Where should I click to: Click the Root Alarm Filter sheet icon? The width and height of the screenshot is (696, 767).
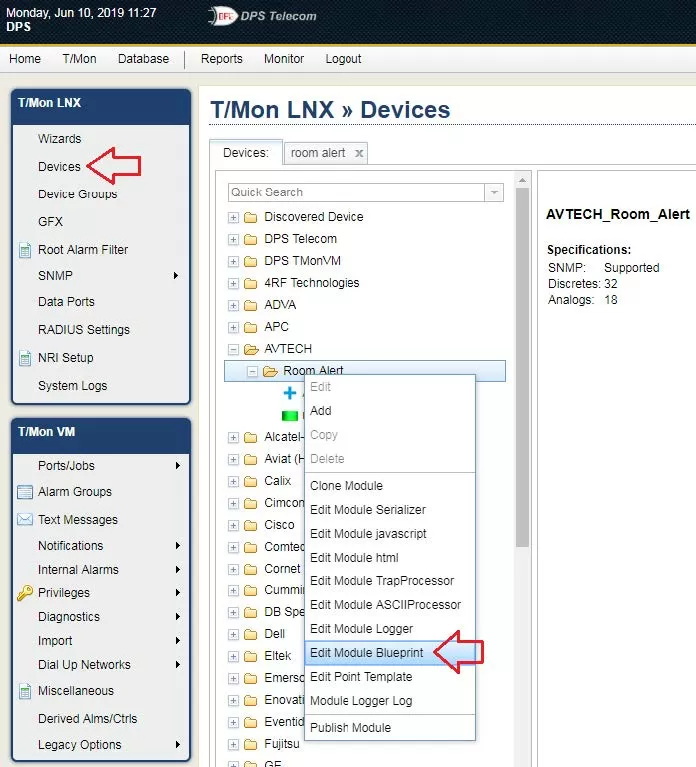[x=25, y=250]
